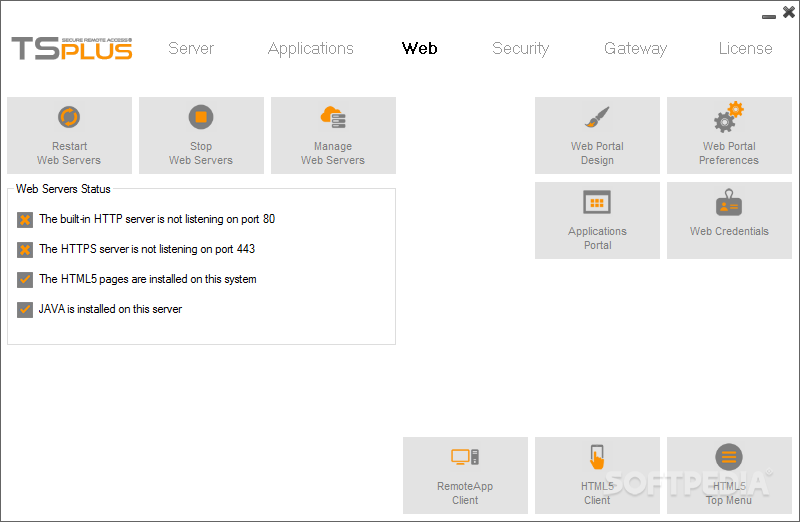Viewport: 800px width, 522px height.
Task: Close the TSplus window
Action: click(x=789, y=12)
